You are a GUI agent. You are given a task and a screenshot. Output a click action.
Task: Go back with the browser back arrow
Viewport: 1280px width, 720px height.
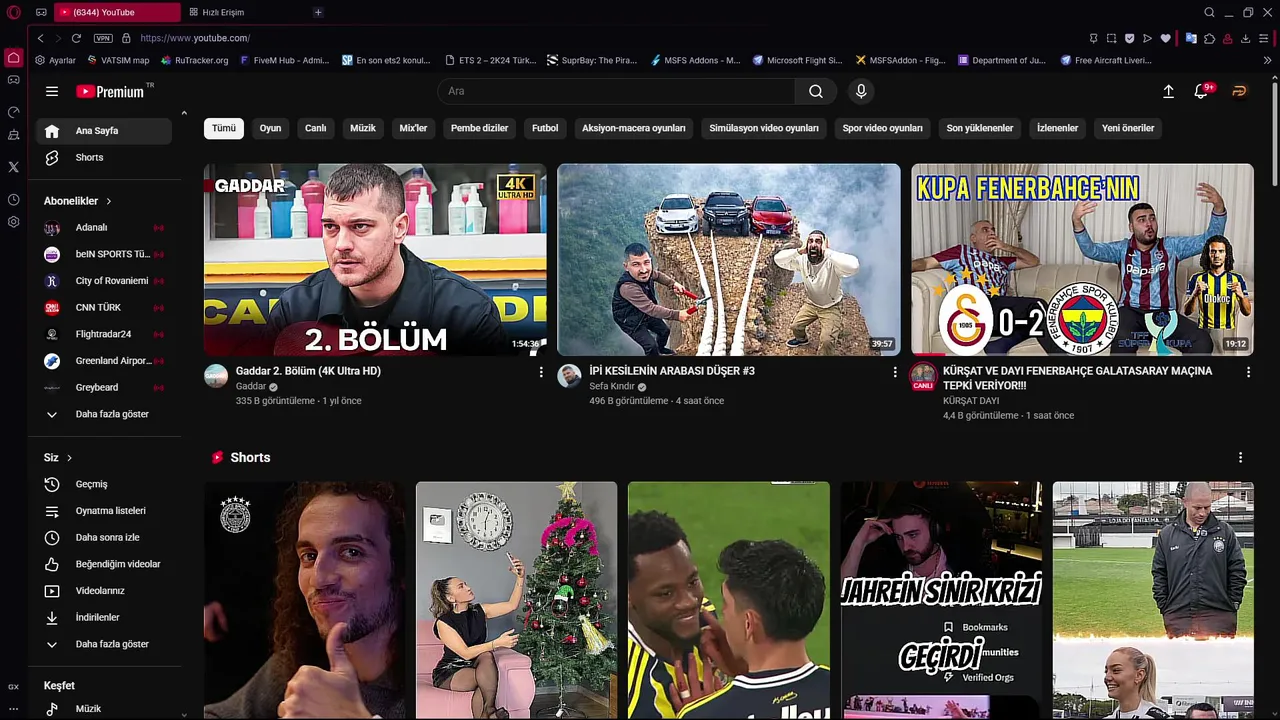point(40,38)
